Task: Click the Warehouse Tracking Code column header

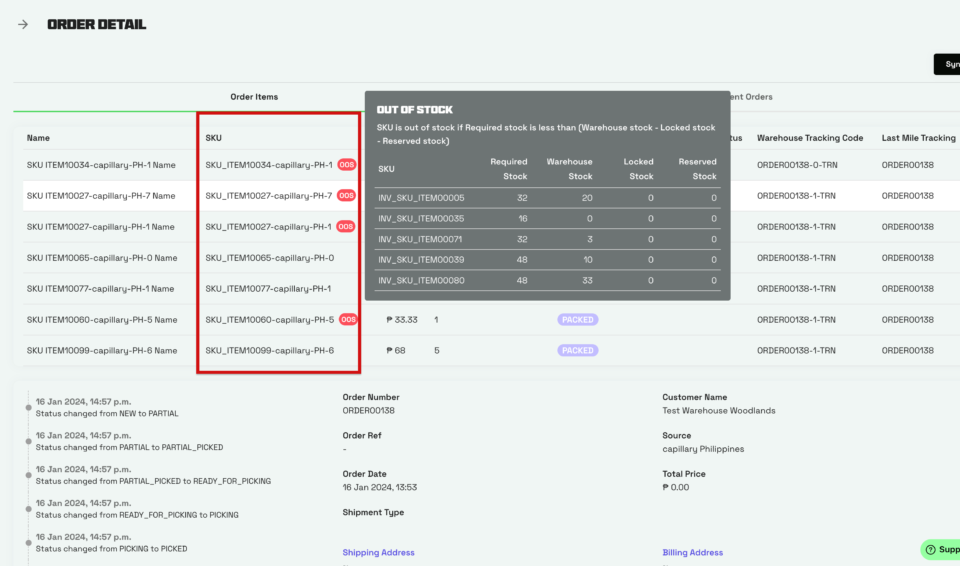Action: point(809,138)
